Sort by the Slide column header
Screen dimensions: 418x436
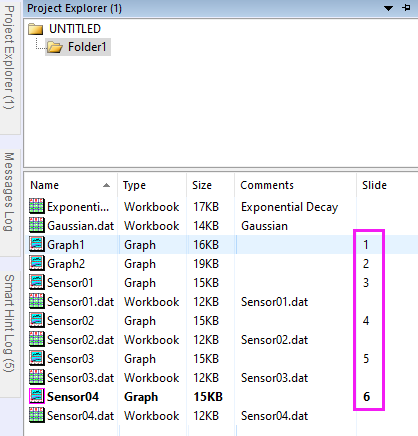[x=387, y=185]
